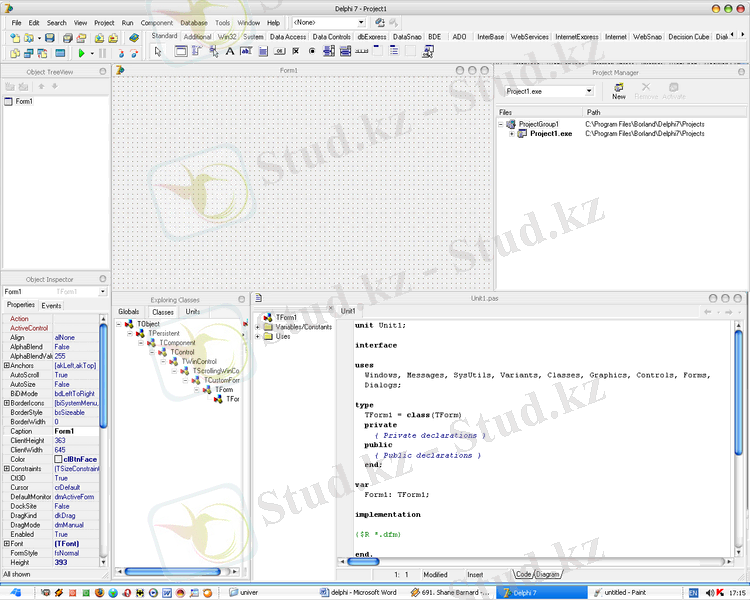Click the Delphi help book icon
The width and height of the screenshot is (750, 600).
(x=134, y=37)
